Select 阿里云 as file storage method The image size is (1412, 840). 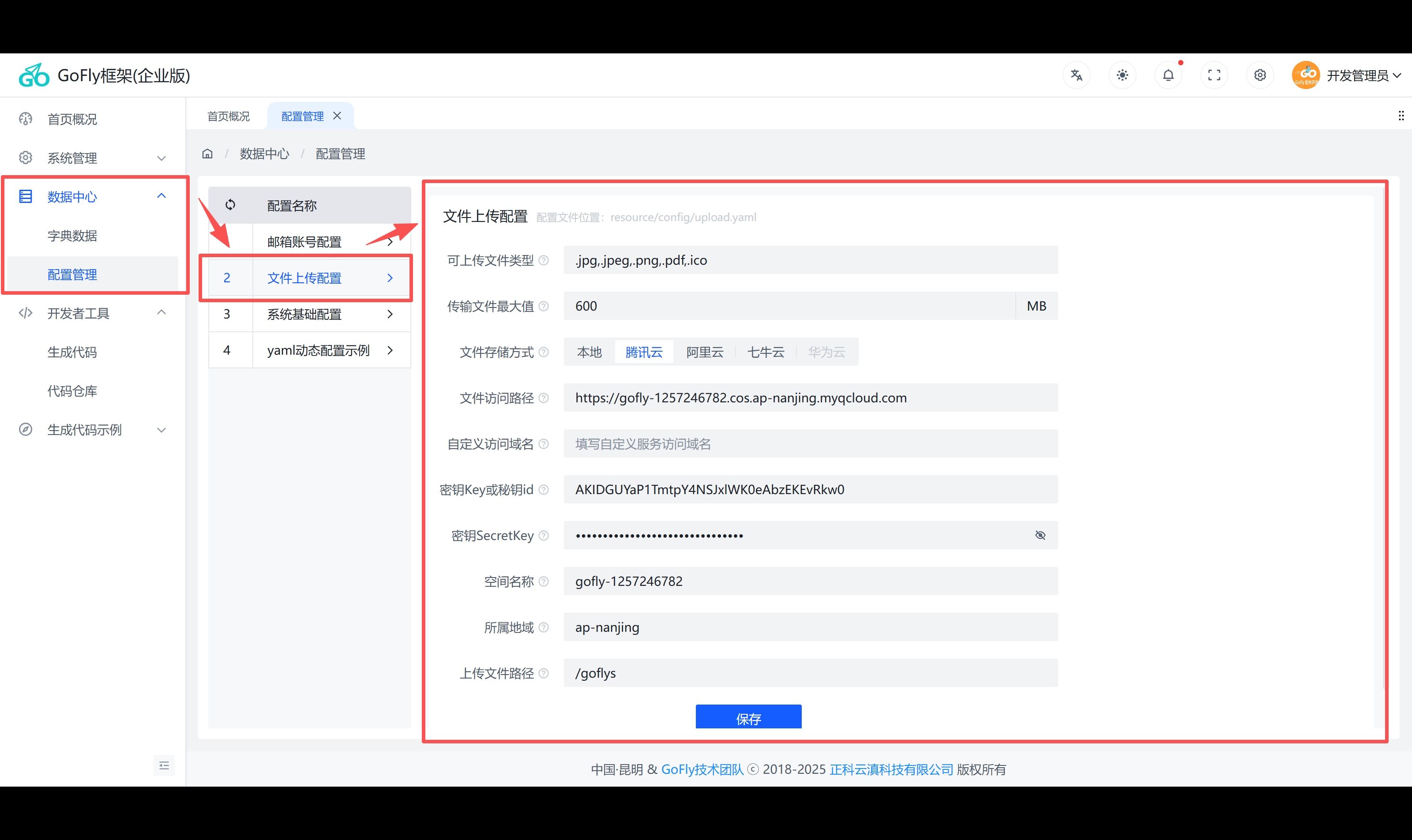point(704,352)
